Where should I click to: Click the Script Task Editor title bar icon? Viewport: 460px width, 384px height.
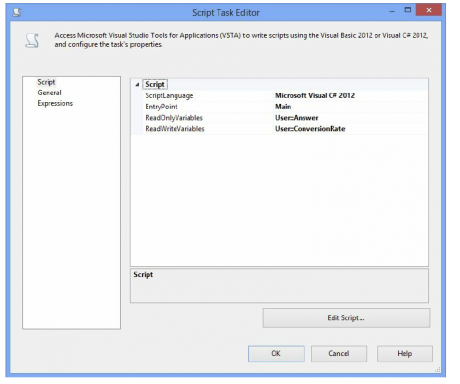[17, 12]
